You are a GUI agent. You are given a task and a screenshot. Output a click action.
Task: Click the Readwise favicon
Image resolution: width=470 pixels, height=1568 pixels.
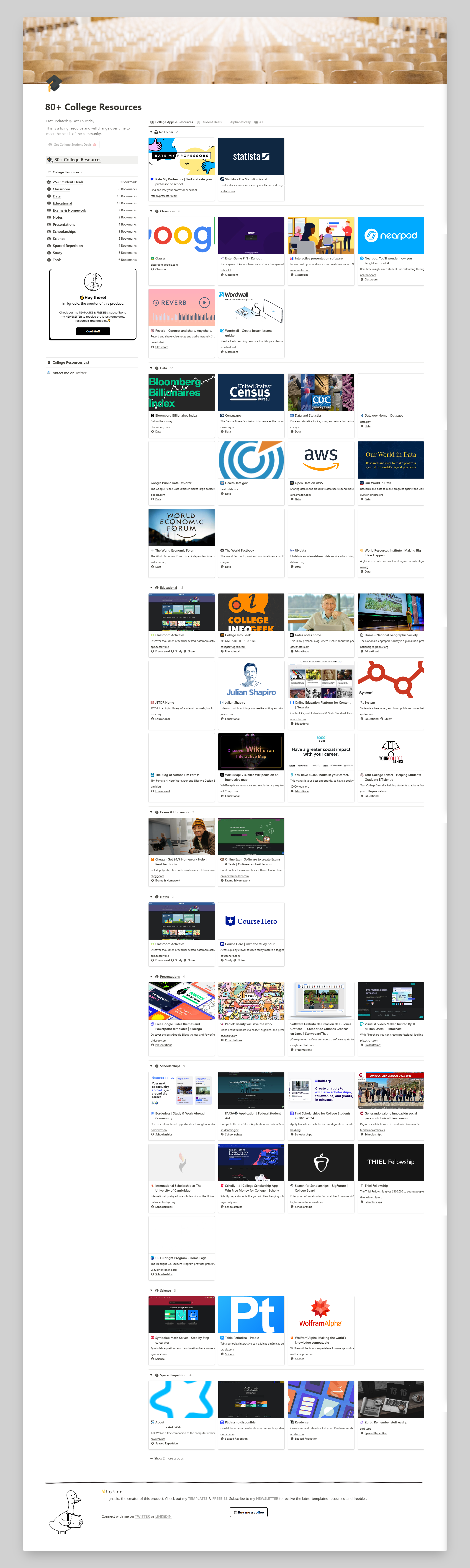coord(292,1423)
